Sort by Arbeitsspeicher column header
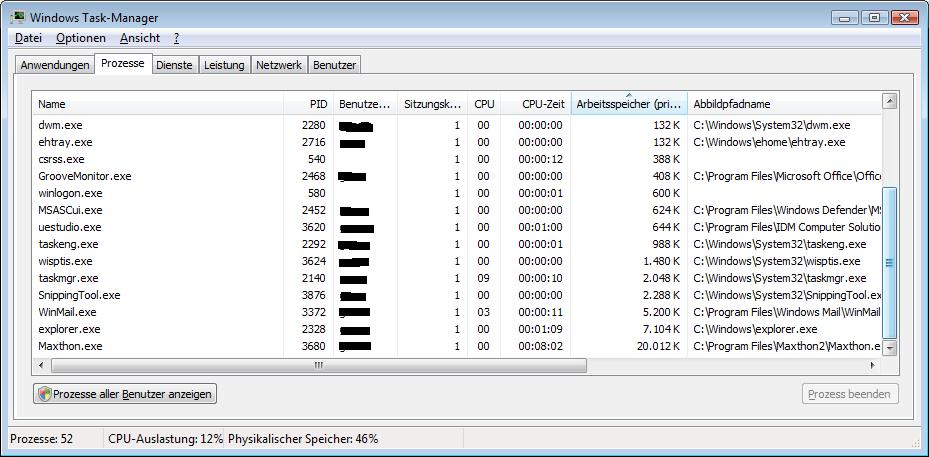This screenshot has width=929, height=457. tap(629, 104)
